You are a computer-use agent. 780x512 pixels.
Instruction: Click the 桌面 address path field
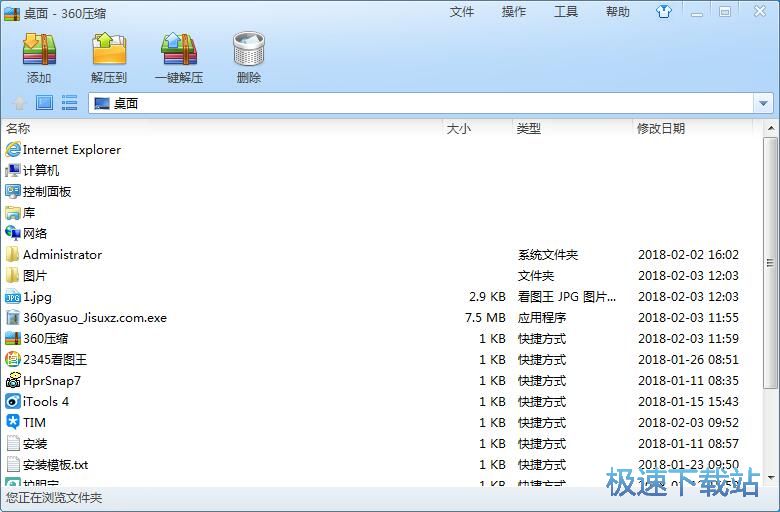point(420,103)
